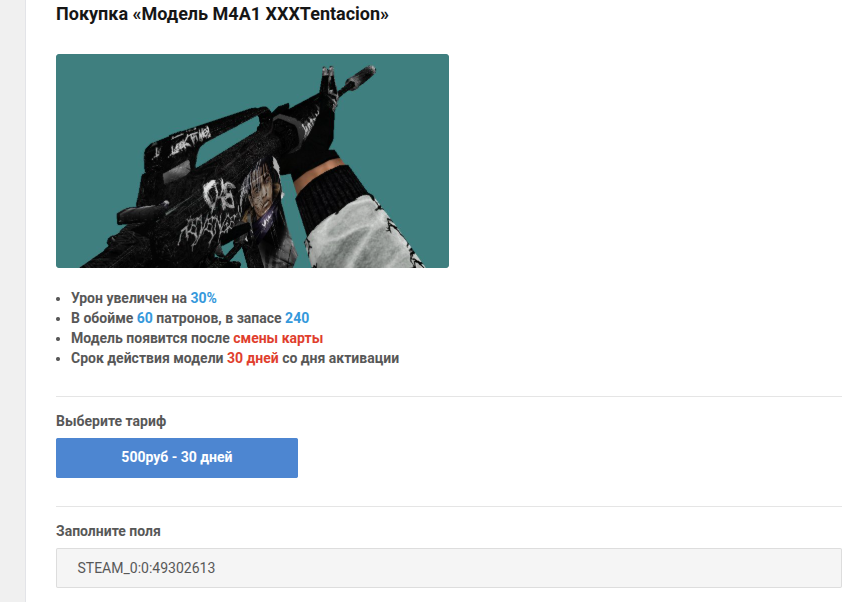Click the В обойме bullet text

click(102, 318)
